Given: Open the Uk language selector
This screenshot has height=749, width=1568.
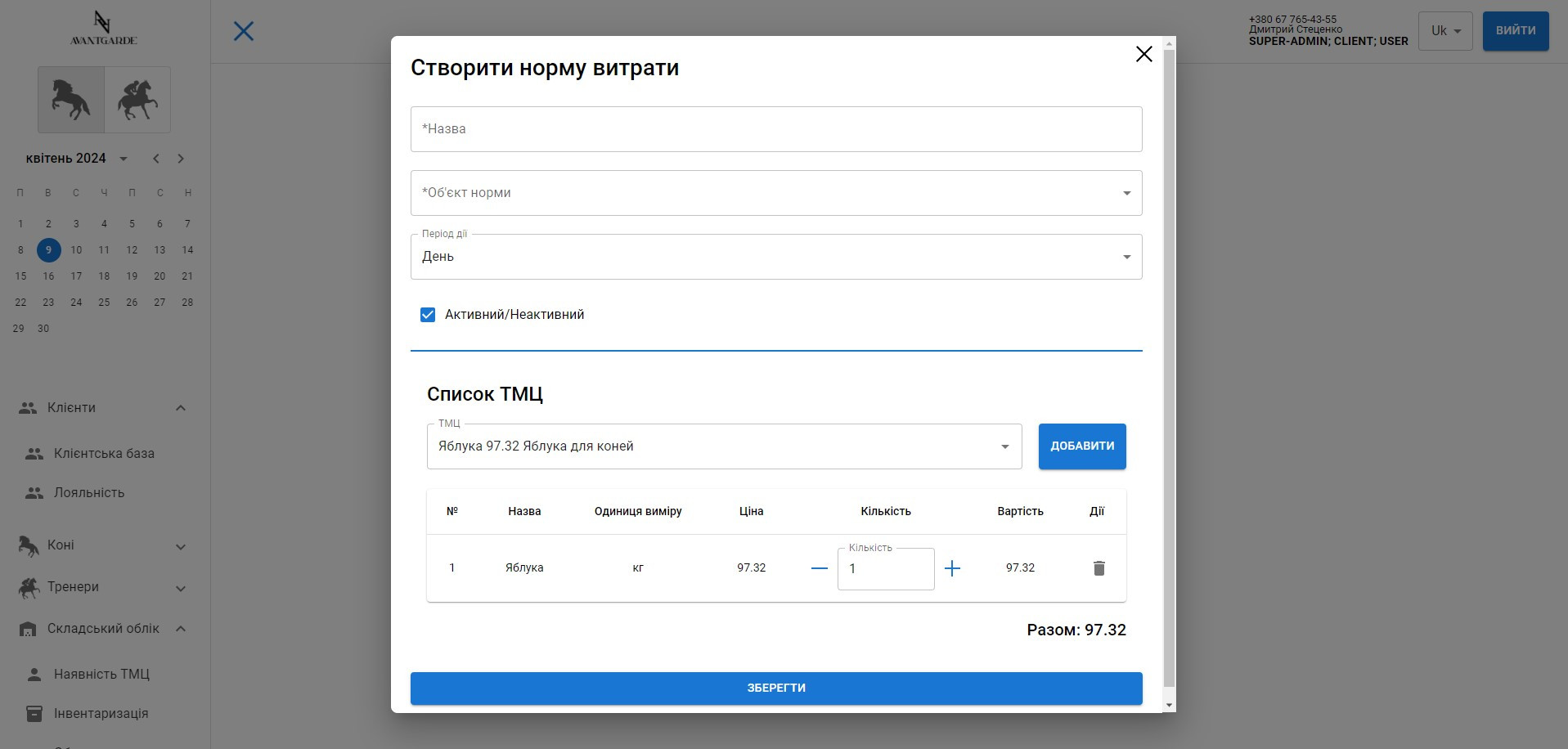Looking at the screenshot, I should (1444, 31).
